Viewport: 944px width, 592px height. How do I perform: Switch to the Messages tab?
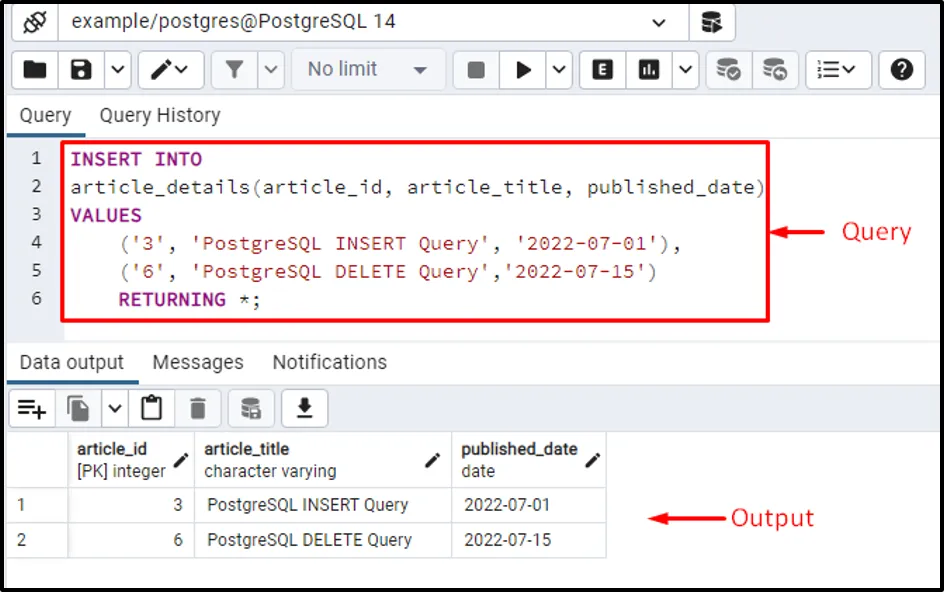(x=198, y=363)
